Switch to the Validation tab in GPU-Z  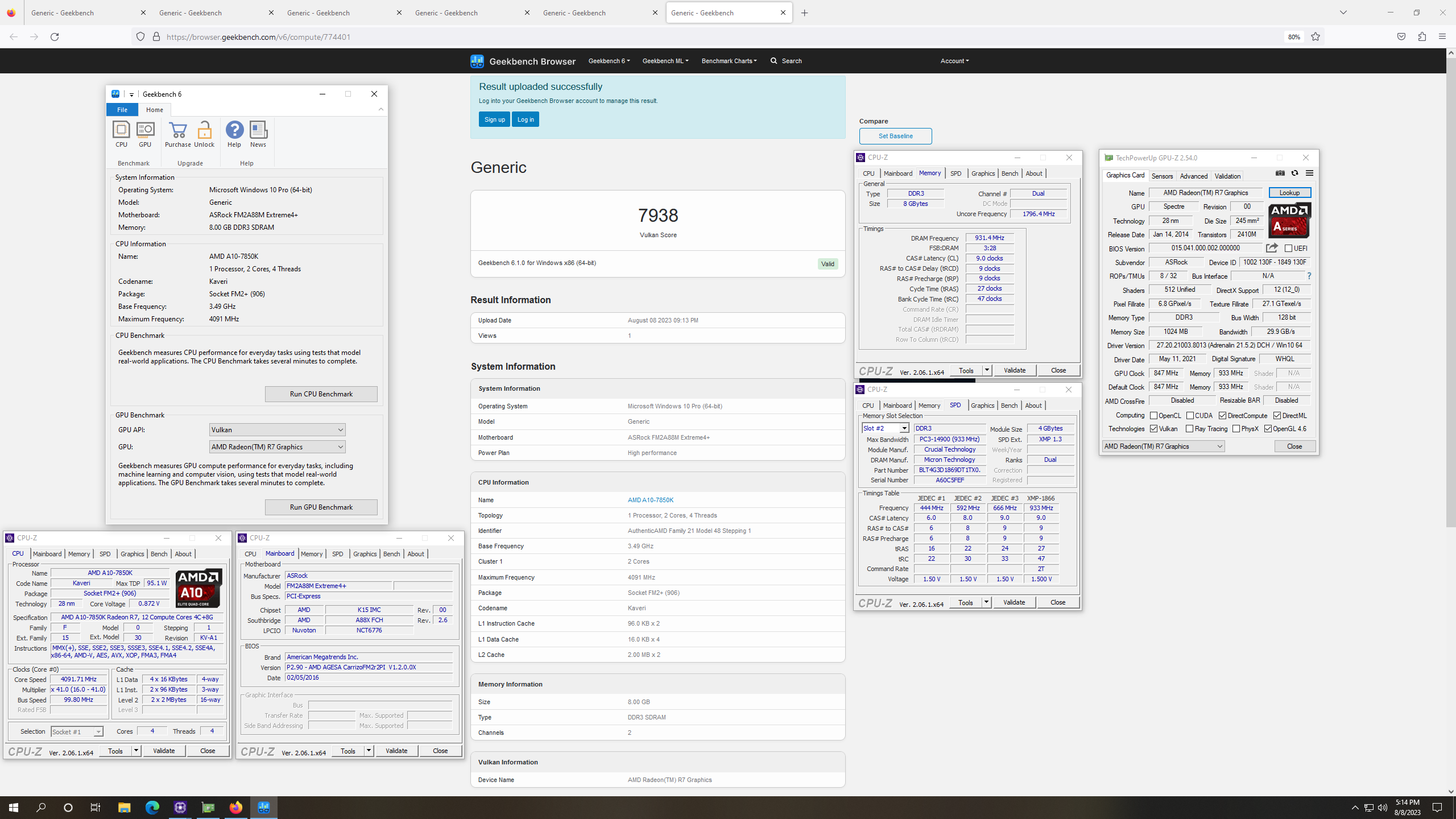pos(1227,176)
